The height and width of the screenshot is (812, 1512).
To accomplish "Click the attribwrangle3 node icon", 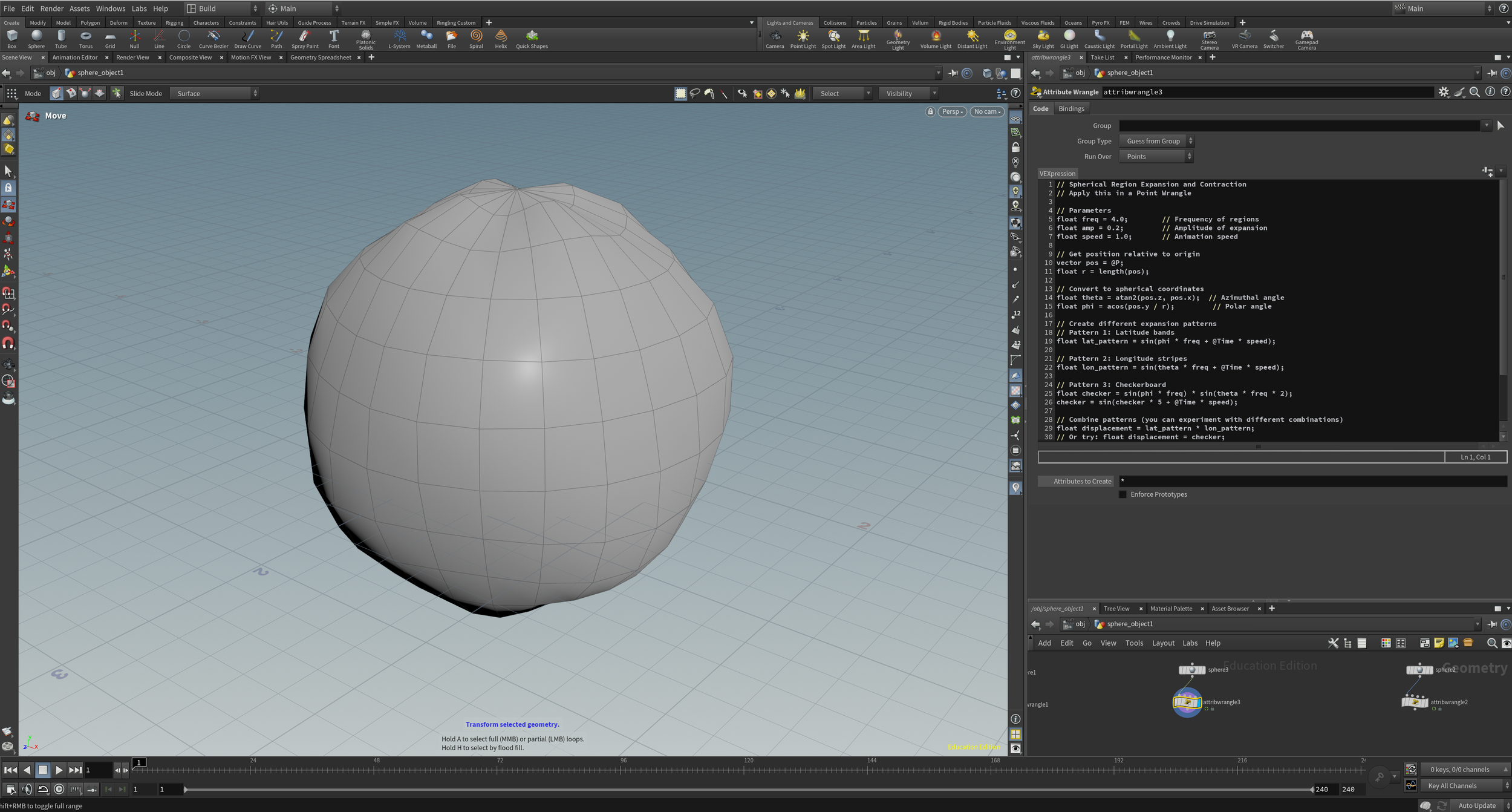I will tap(1187, 702).
